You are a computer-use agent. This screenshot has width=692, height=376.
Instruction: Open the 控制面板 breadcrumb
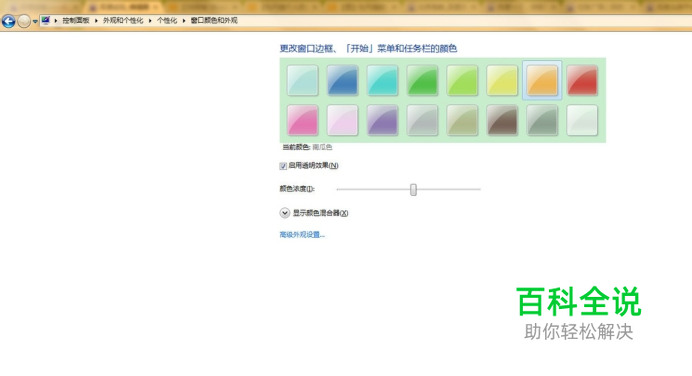(x=75, y=21)
